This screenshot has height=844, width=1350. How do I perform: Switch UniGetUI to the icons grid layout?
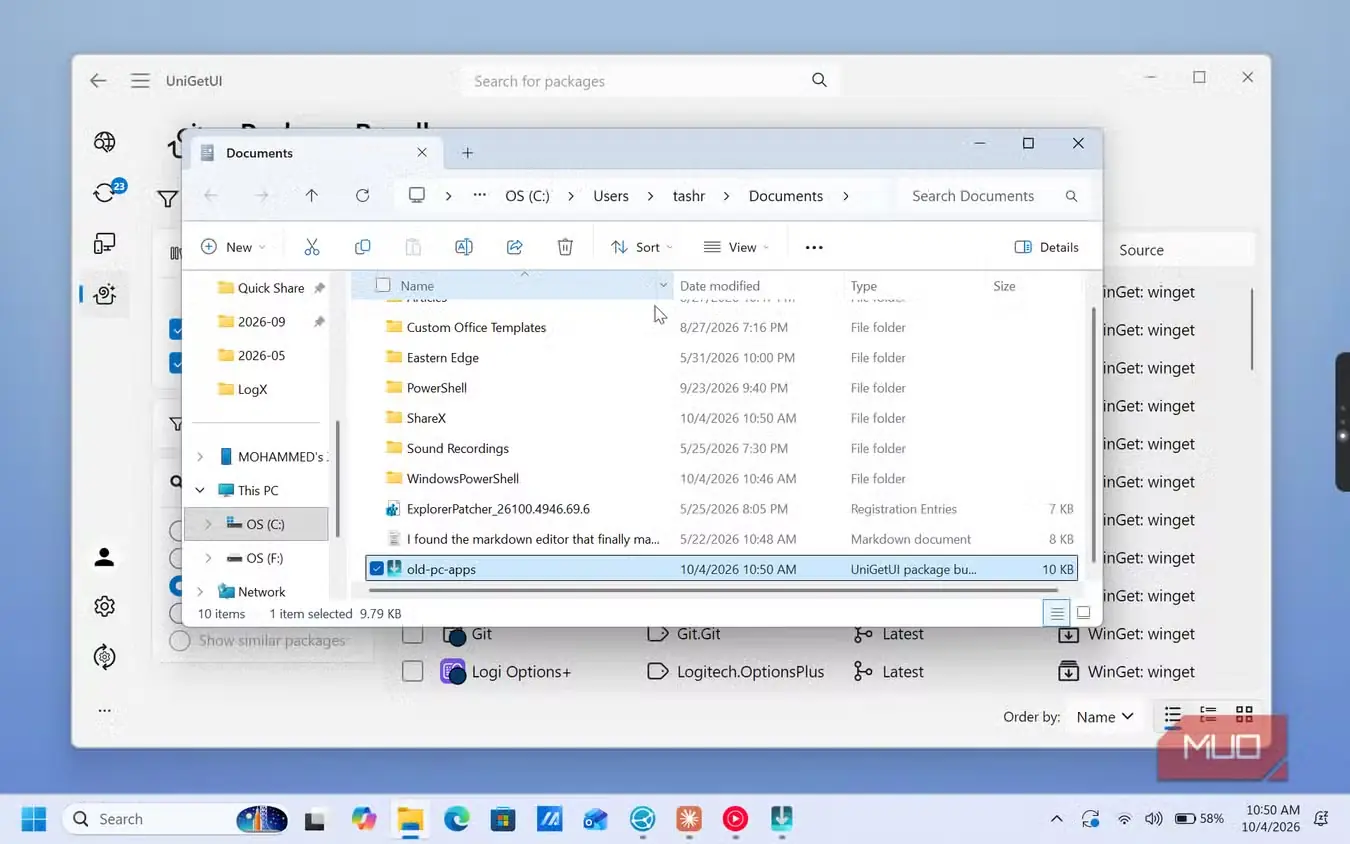pyautogui.click(x=1244, y=715)
